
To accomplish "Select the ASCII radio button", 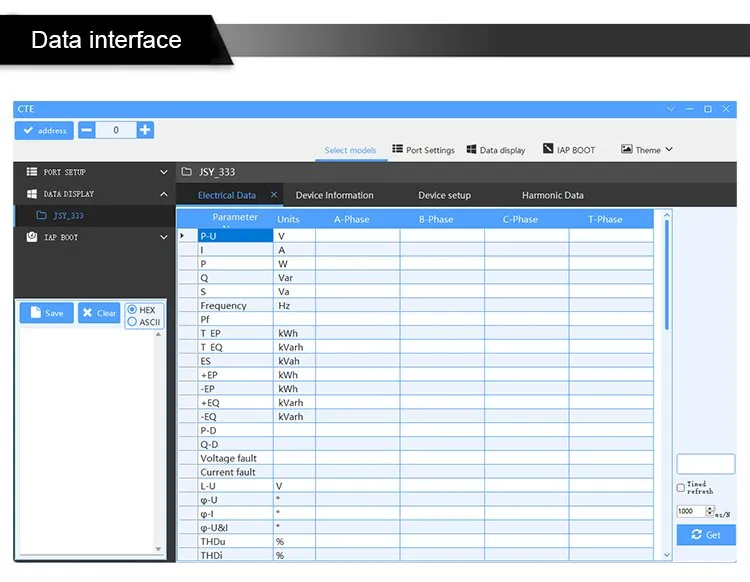I will pyautogui.click(x=132, y=322).
